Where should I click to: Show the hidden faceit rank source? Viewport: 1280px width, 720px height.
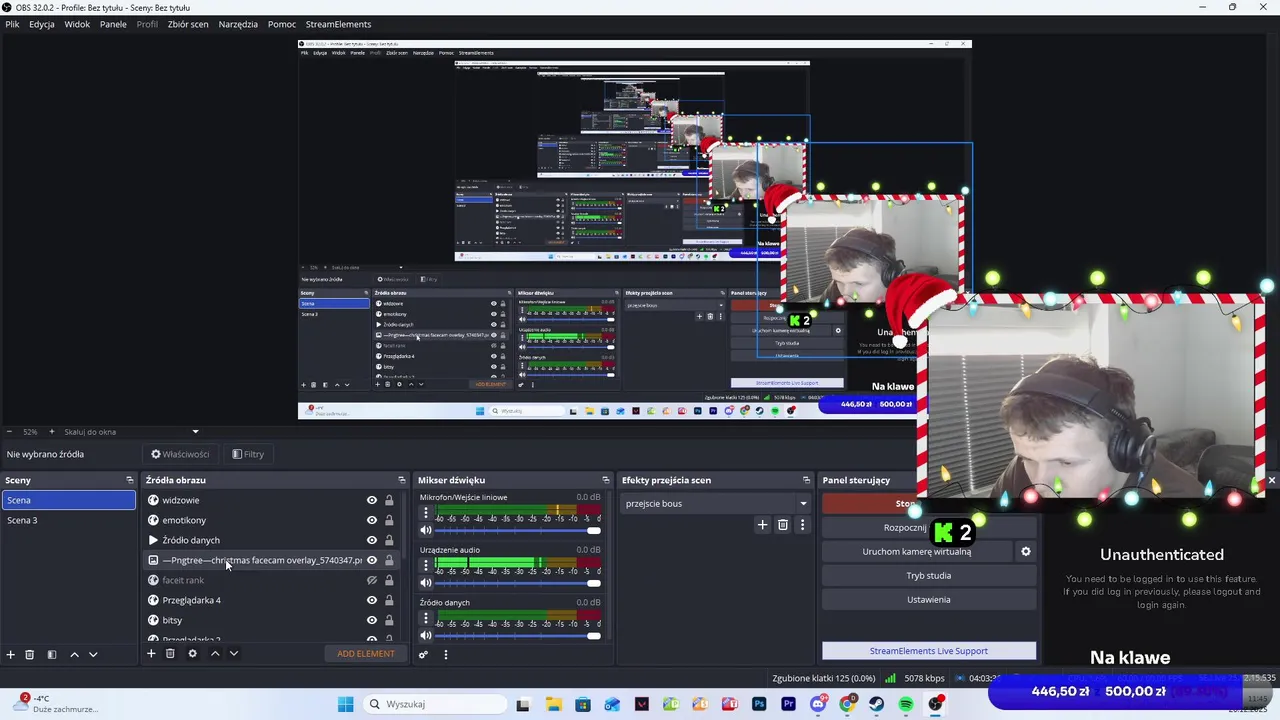pyautogui.click(x=372, y=580)
